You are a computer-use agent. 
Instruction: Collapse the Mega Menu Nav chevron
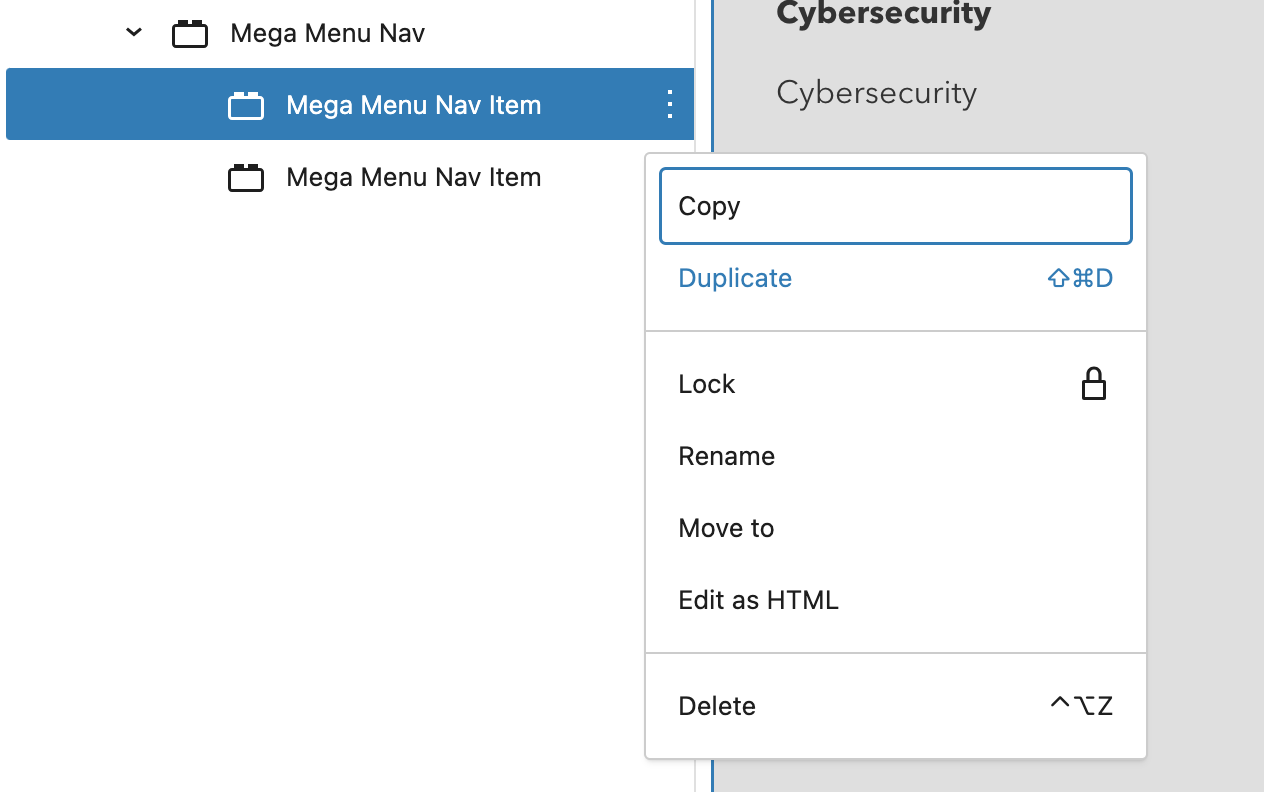coord(134,33)
